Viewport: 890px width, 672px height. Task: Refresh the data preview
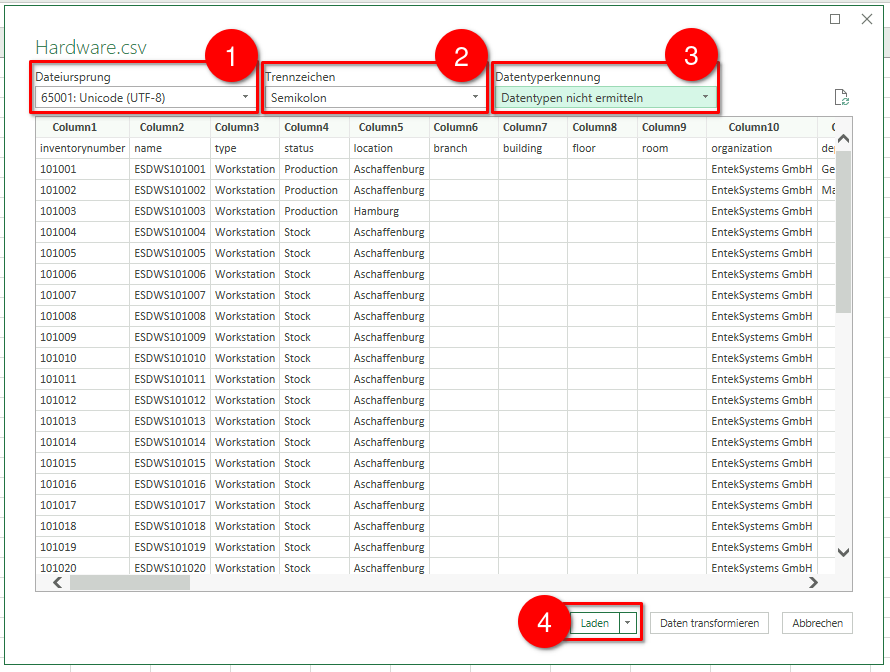click(842, 97)
